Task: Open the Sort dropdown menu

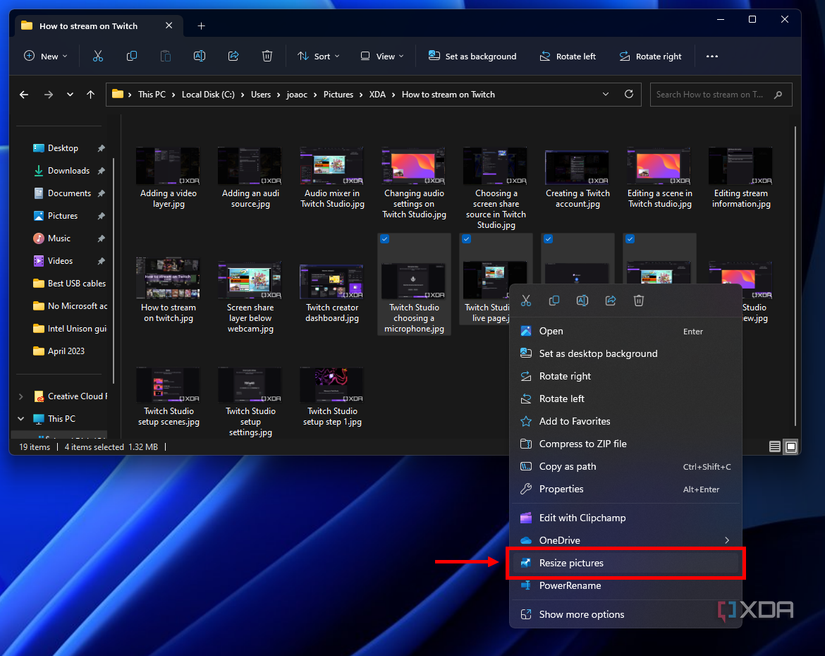Action: (319, 56)
